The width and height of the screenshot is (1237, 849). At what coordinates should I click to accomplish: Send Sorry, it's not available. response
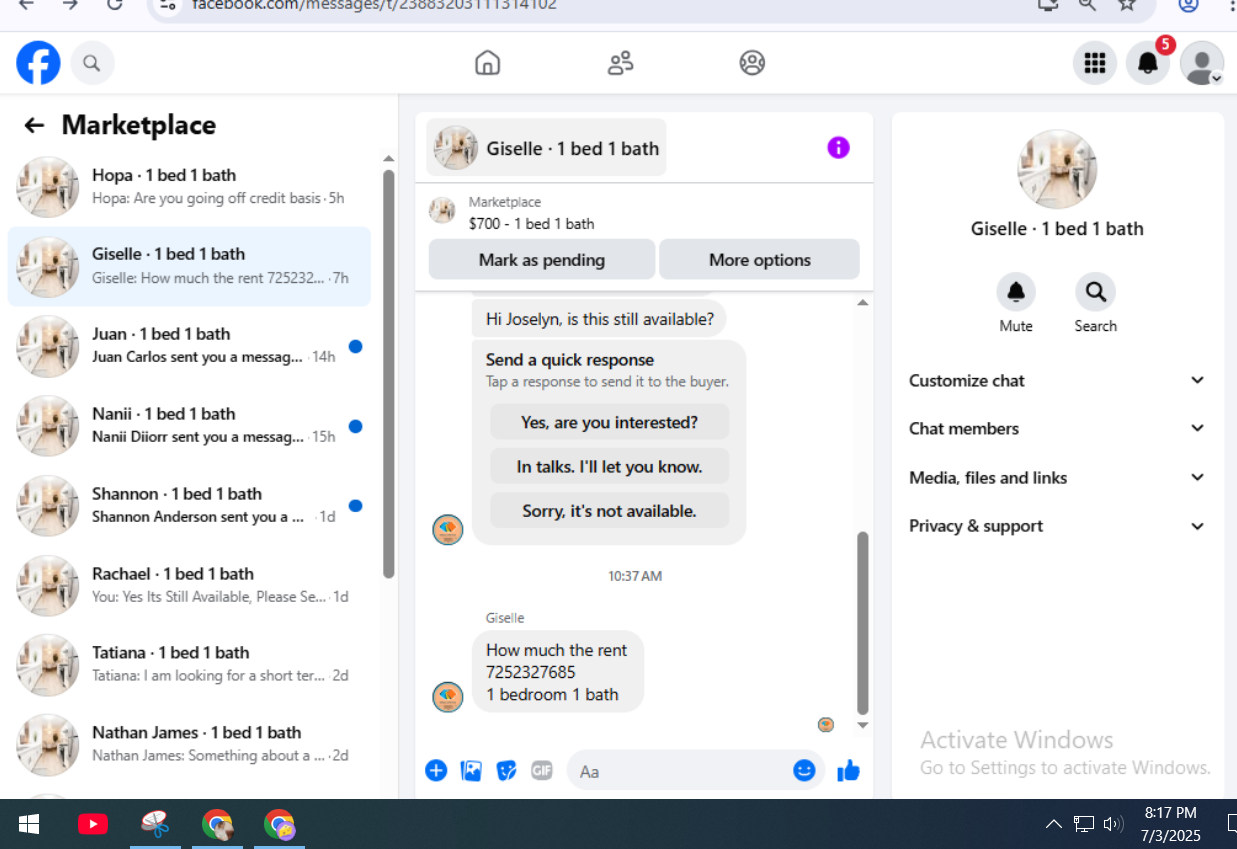tap(609, 510)
